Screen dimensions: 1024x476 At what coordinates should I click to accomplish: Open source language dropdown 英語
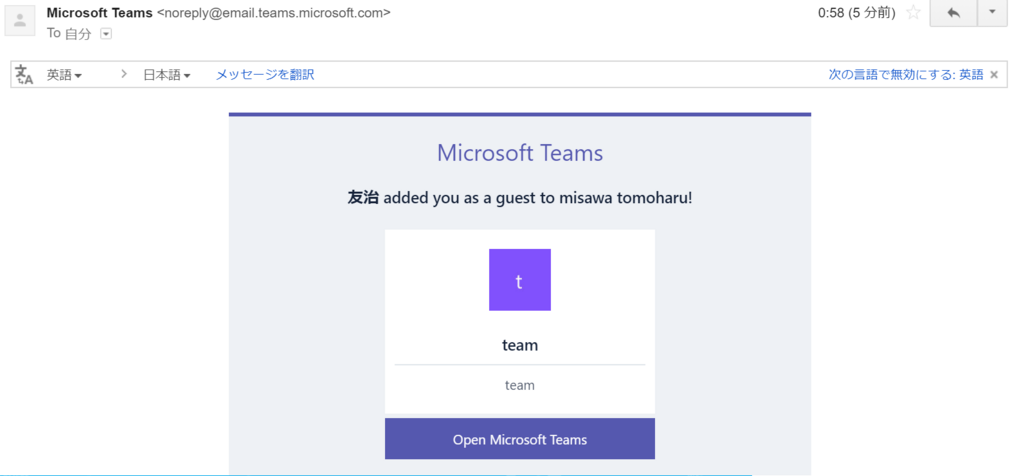tap(64, 75)
